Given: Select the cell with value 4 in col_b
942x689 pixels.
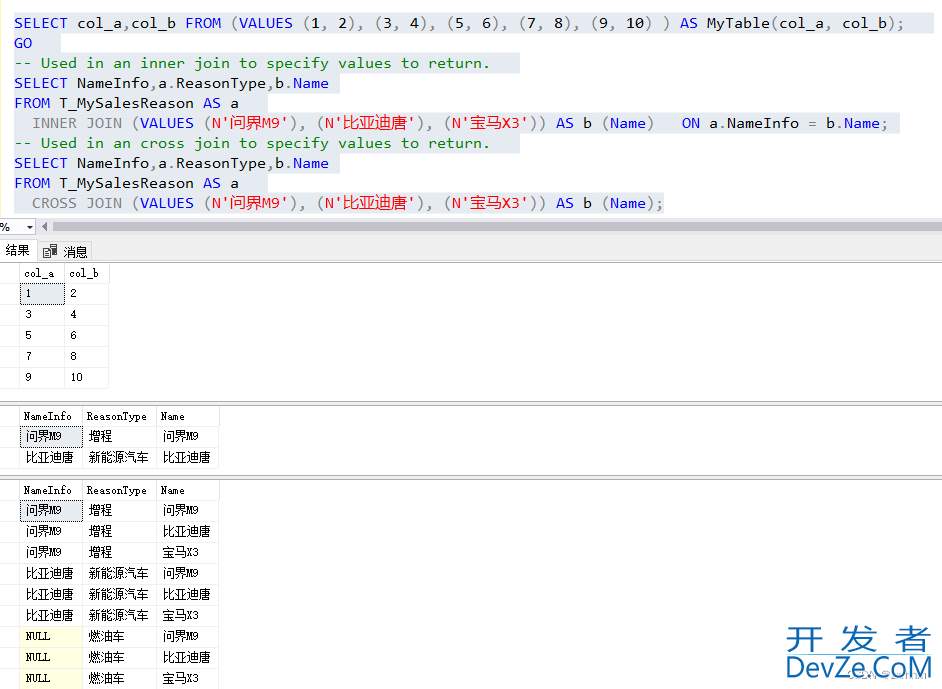Looking at the screenshot, I should 87,315.
